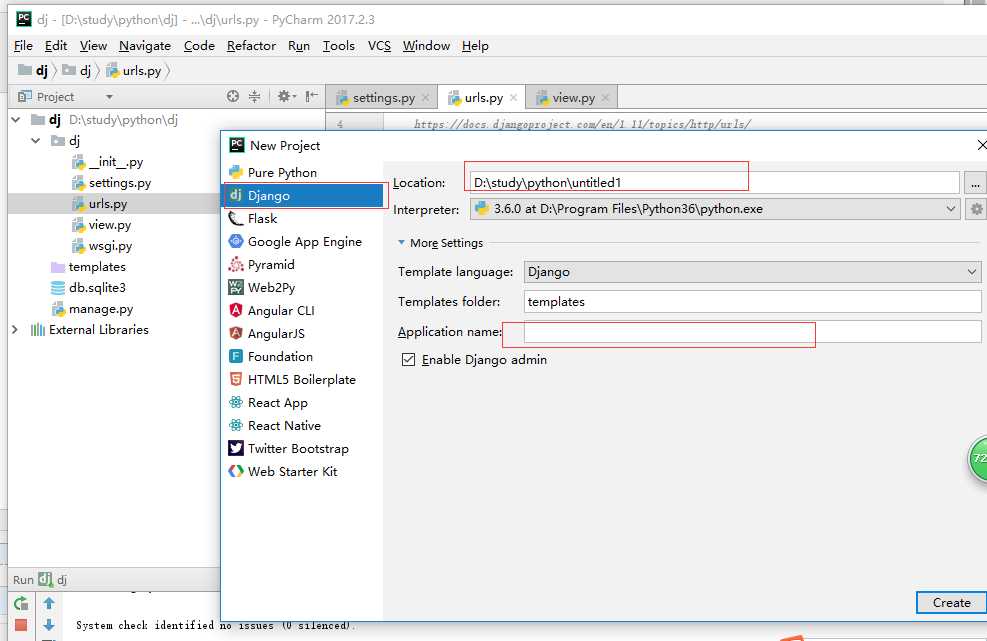Close the settings.py editor tab
987x641 pixels.
coord(426,98)
